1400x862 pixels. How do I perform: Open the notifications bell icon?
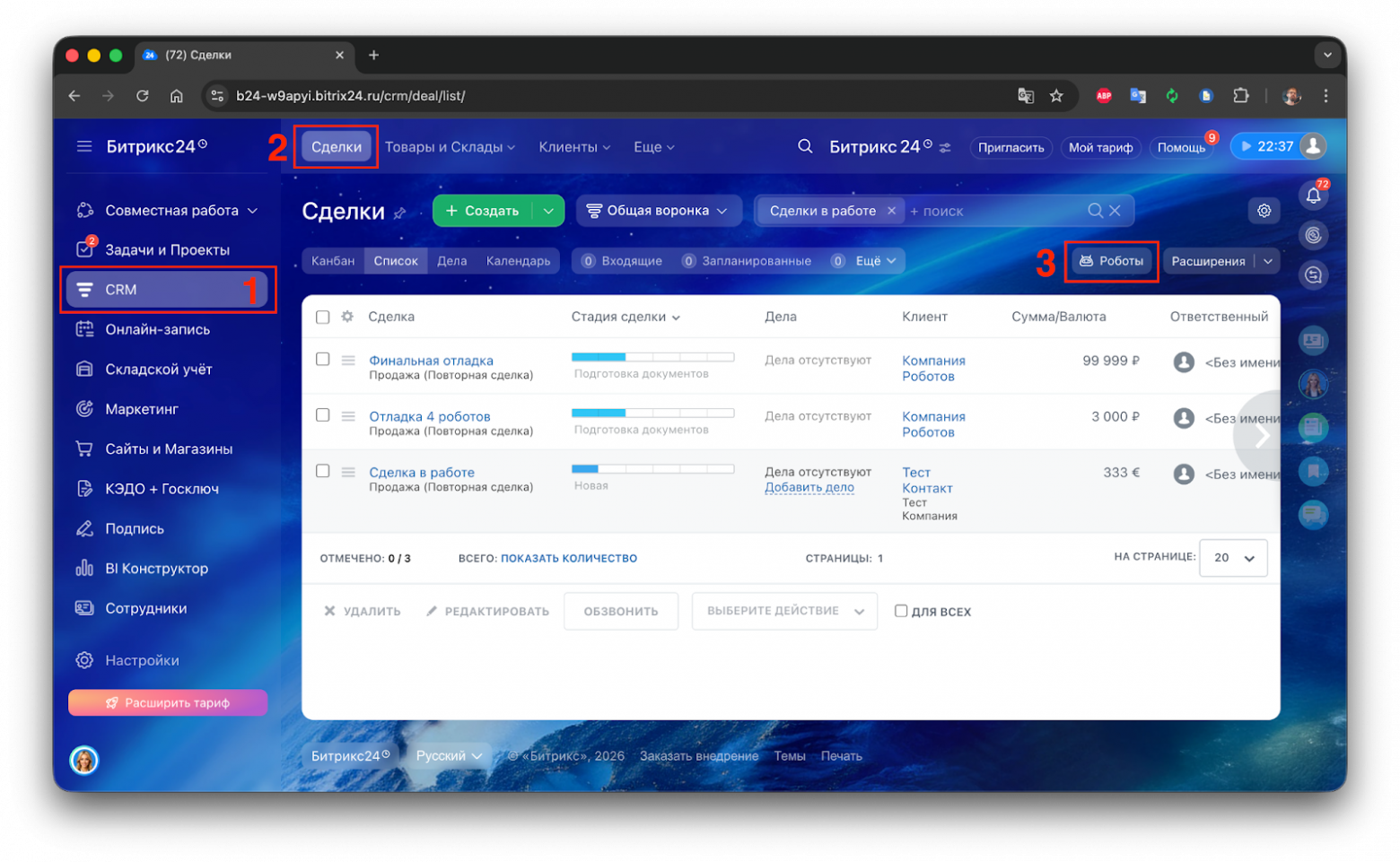coord(1313,195)
